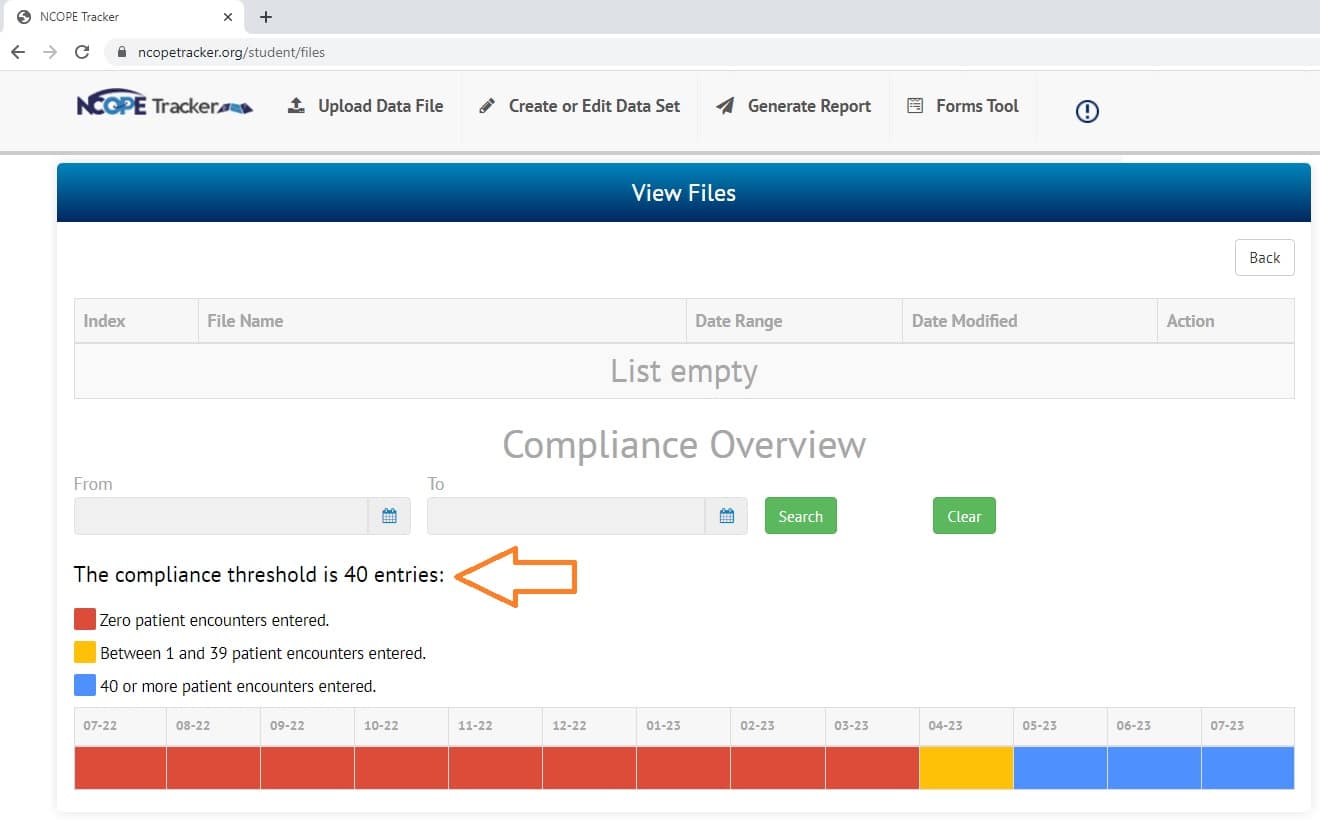This screenshot has width=1320, height=831.
Task: Click the yellow 1-39 encounters legend marker
Action: point(83,651)
